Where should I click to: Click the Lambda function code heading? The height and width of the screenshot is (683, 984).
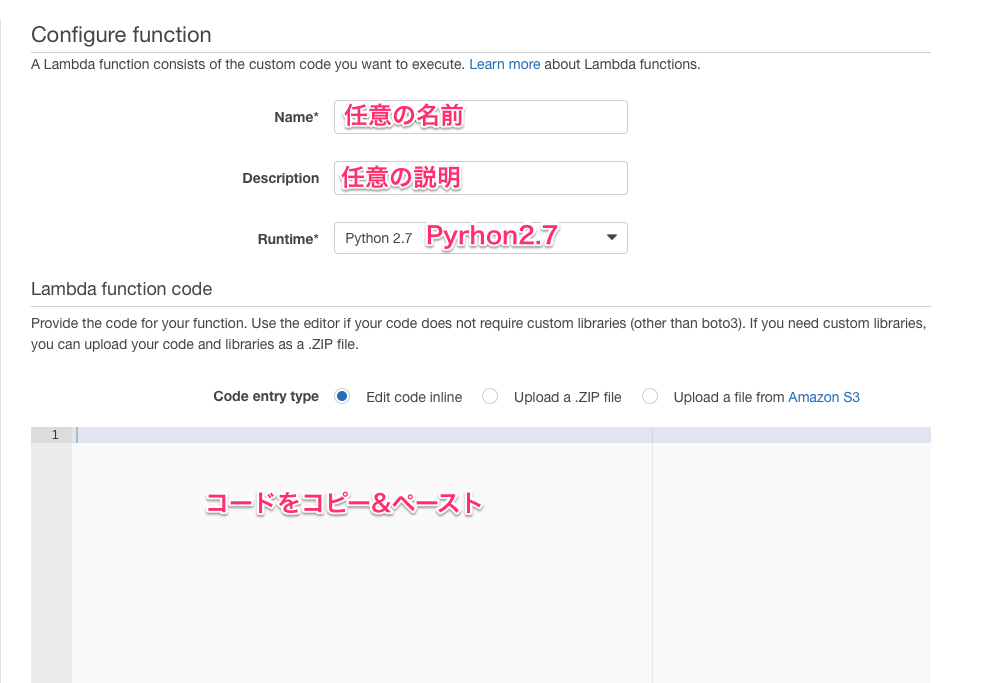coord(121,288)
